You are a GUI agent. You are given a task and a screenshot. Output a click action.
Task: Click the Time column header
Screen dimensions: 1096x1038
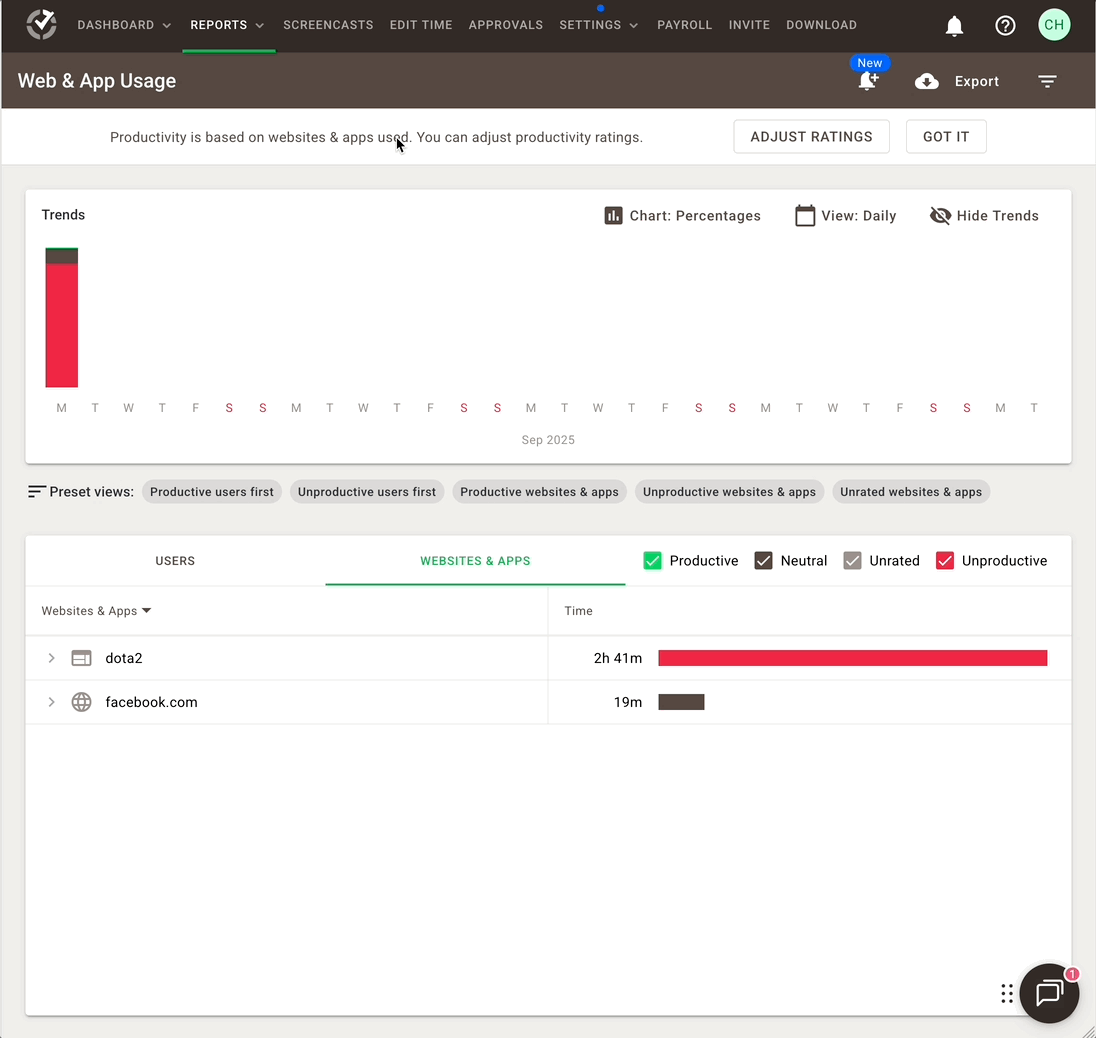pyautogui.click(x=578, y=610)
